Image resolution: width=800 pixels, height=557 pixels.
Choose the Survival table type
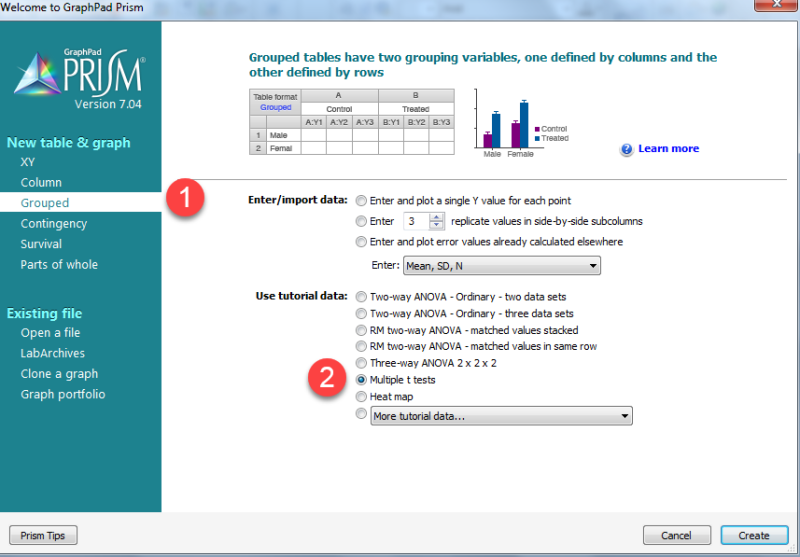41,244
